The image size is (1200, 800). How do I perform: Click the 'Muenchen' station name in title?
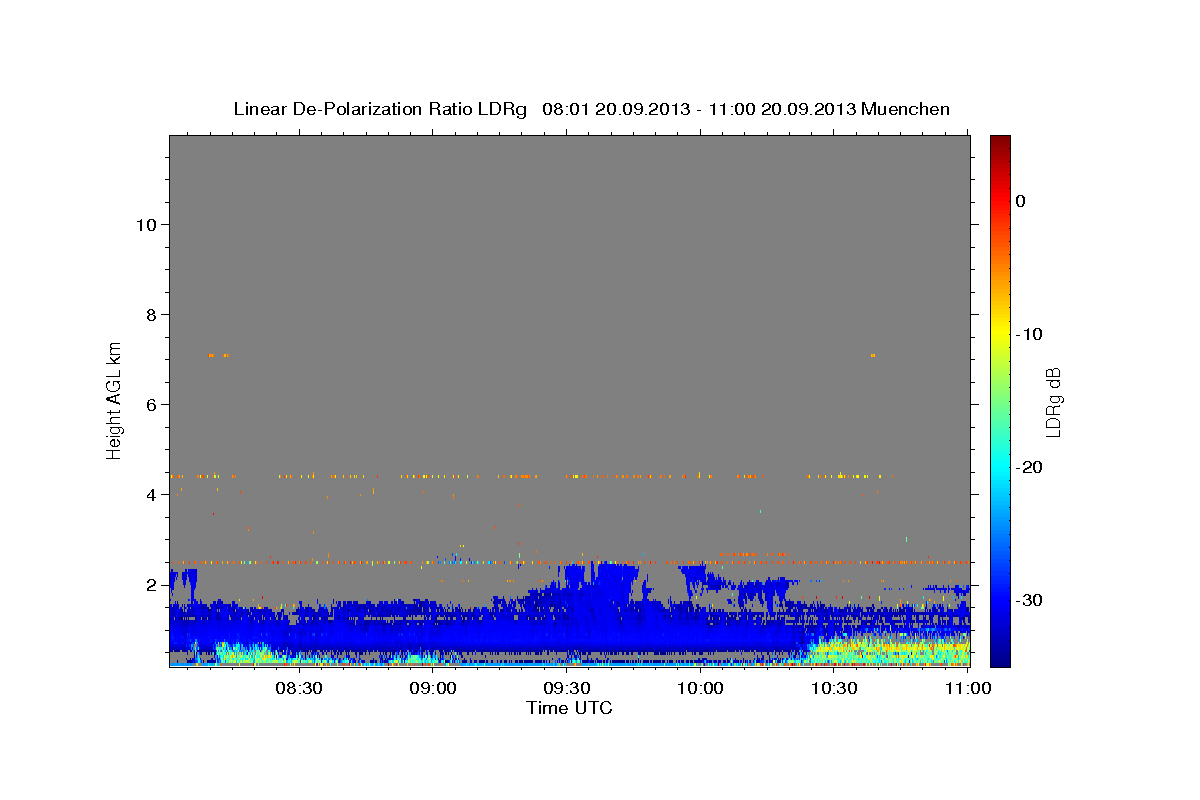906,109
